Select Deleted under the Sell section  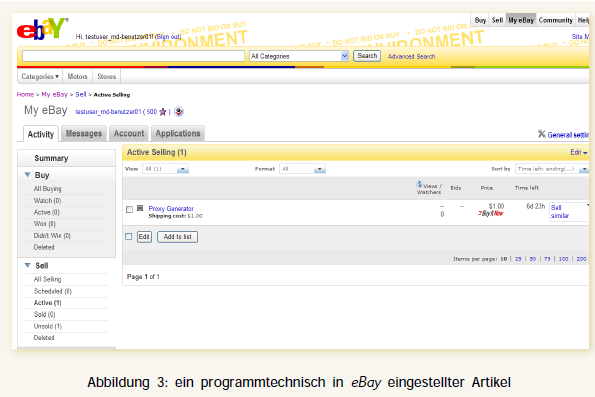pos(44,337)
